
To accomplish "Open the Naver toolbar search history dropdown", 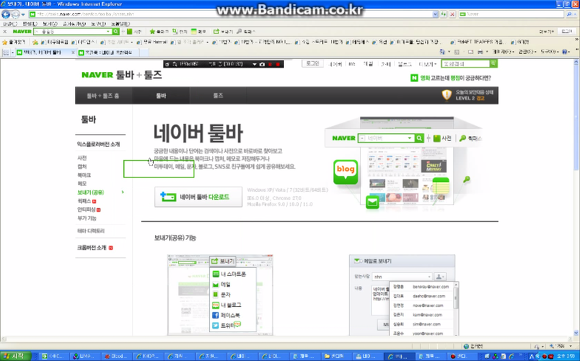I will (x=108, y=31).
